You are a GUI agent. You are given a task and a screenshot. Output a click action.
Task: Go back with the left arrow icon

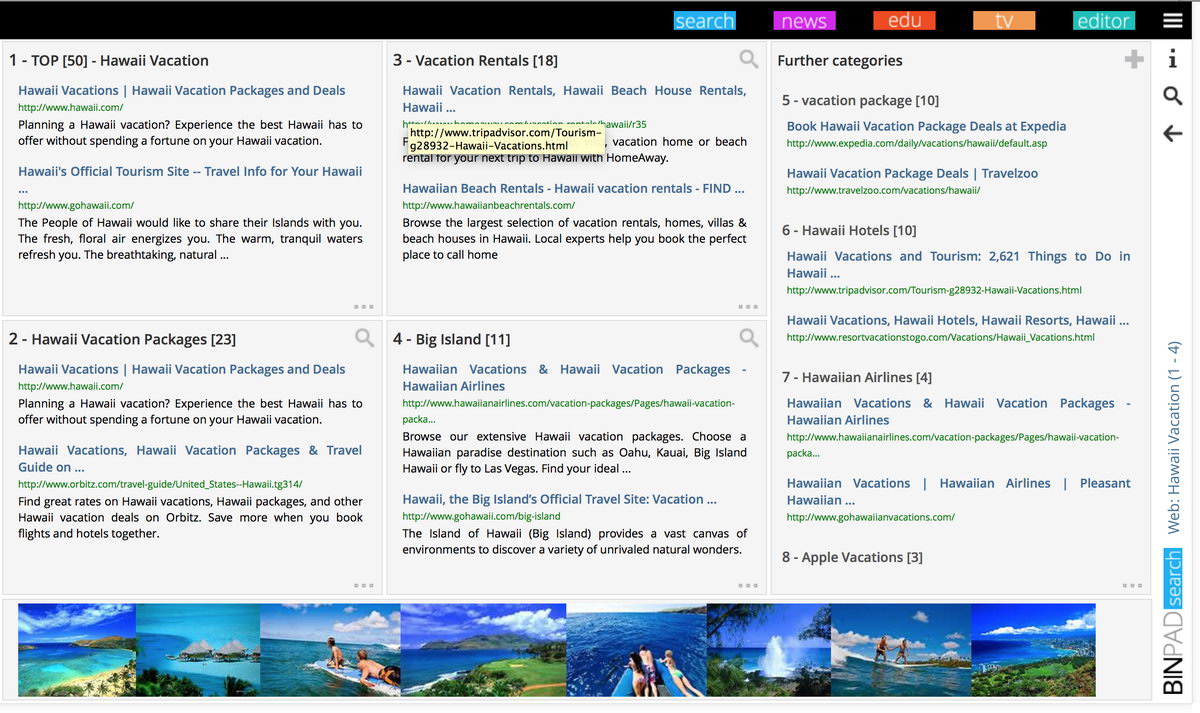click(1173, 133)
